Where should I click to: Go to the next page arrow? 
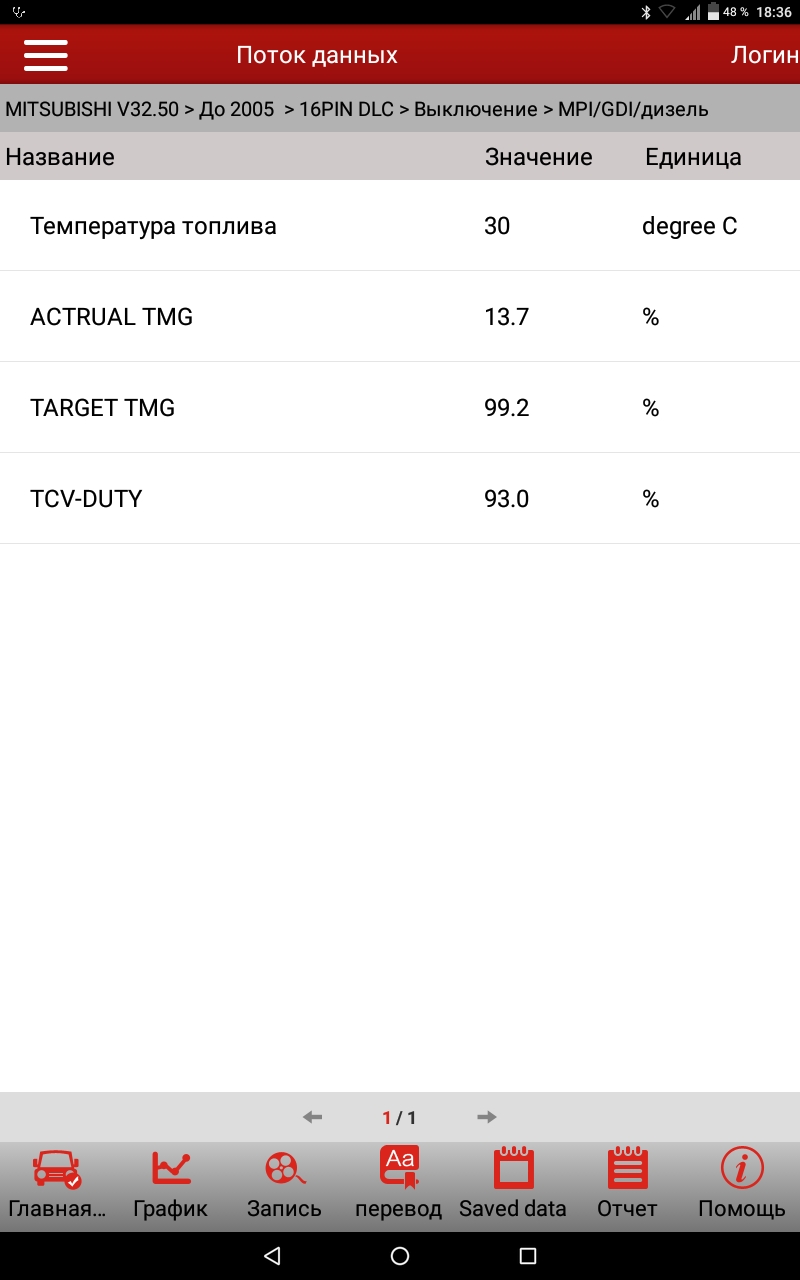(487, 1117)
